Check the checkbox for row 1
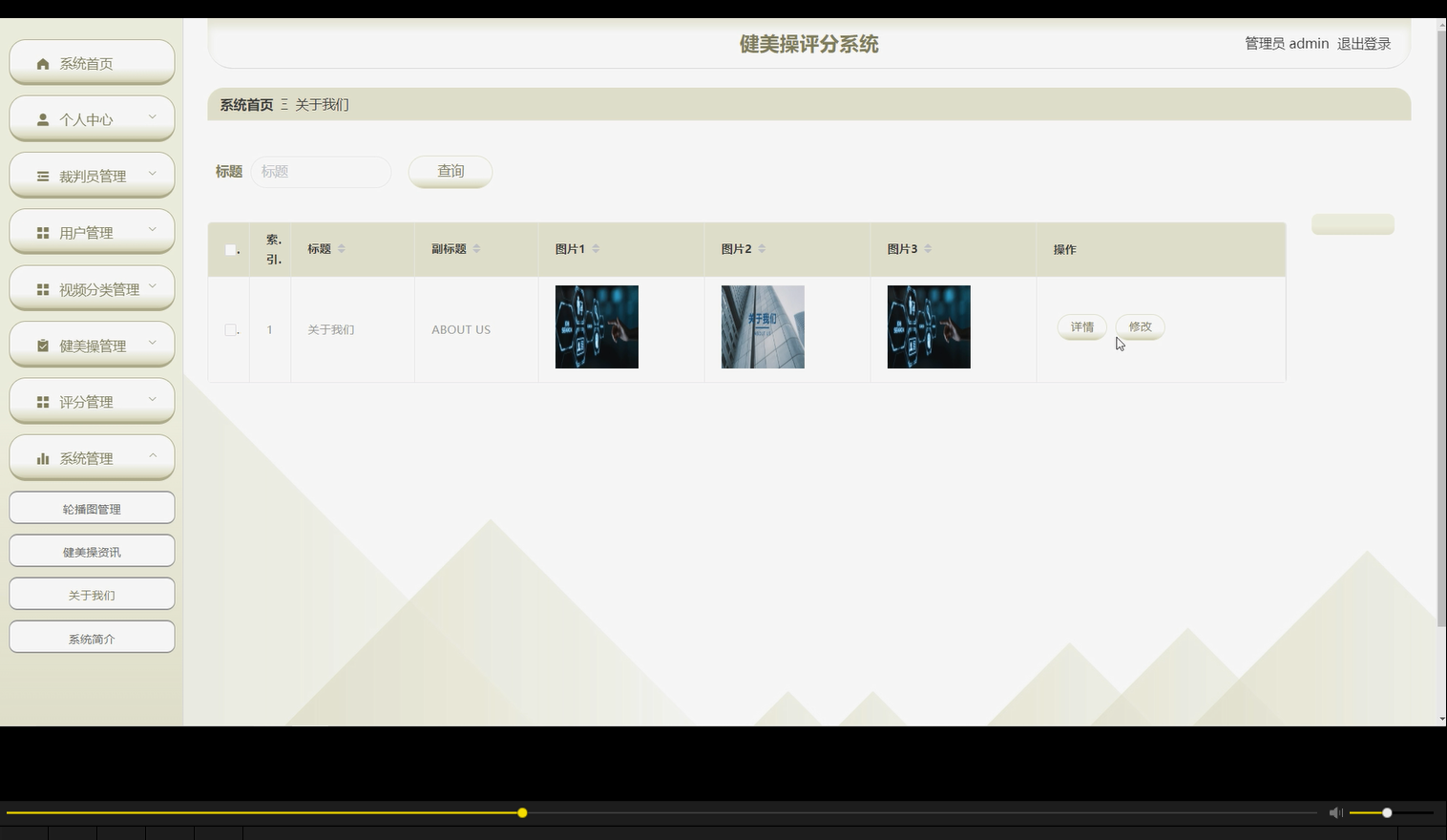The height and width of the screenshot is (840, 1447). tap(229, 328)
